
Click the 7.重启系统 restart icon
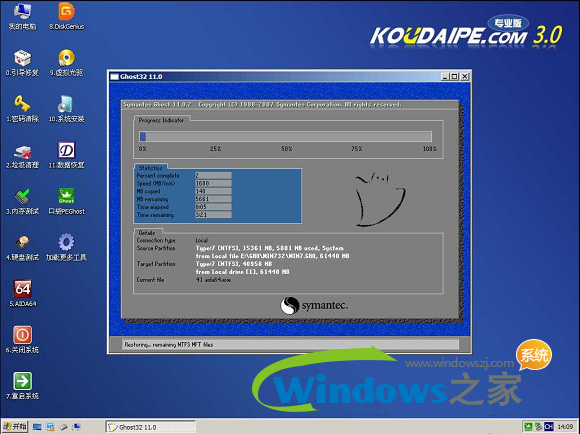22,386
